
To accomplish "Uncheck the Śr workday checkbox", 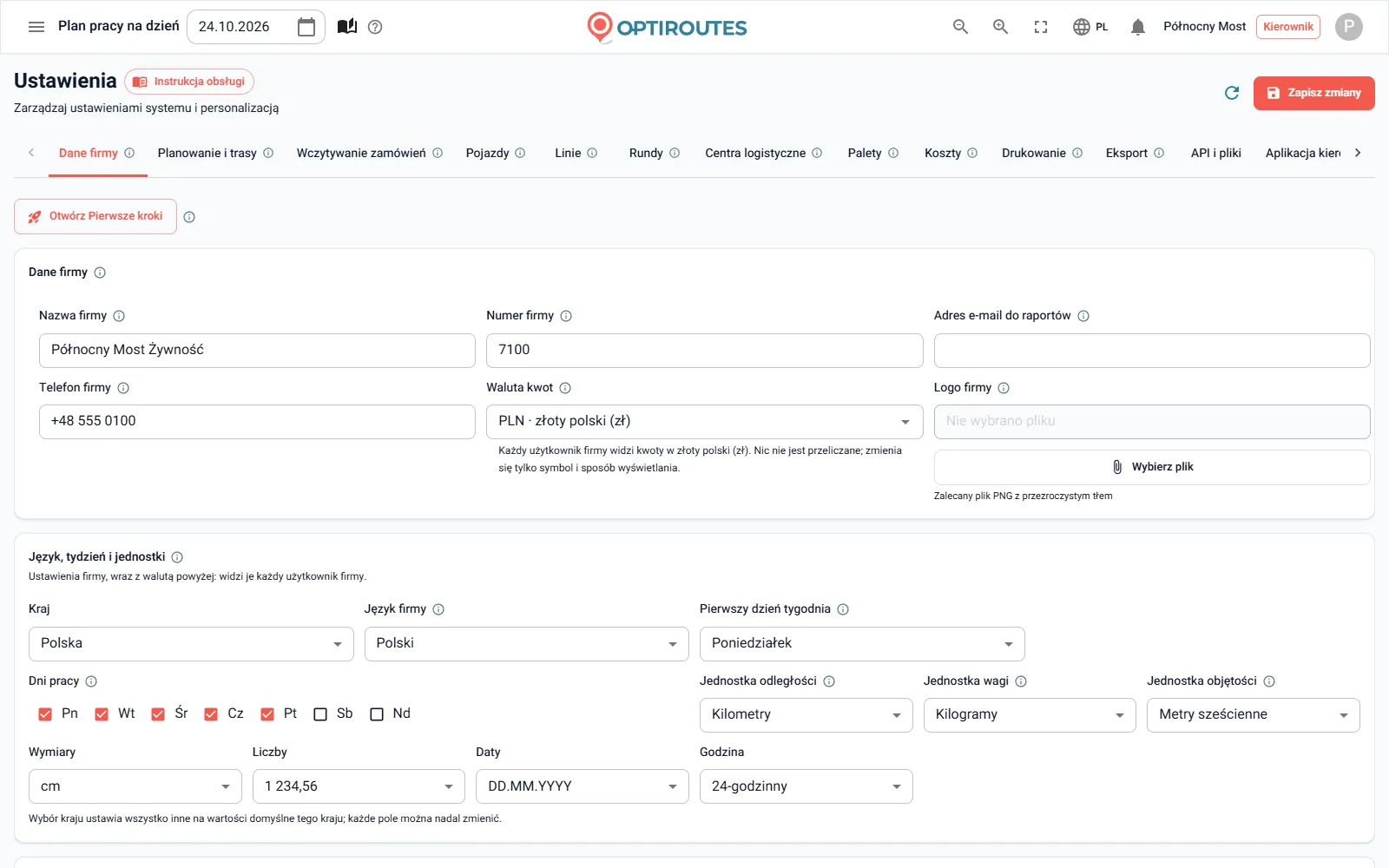I will 158,714.
